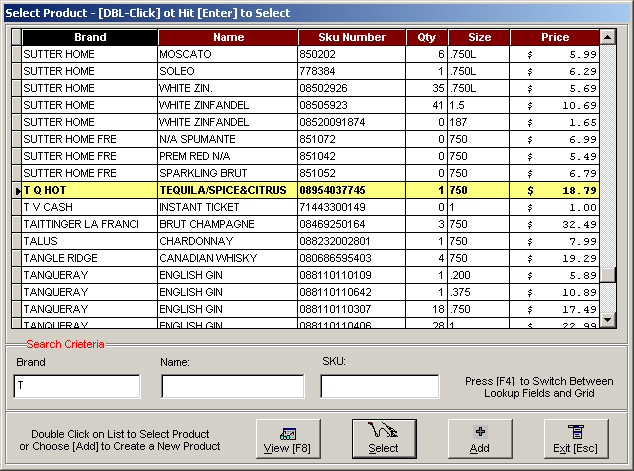Focus the Name search field

click(x=233, y=386)
